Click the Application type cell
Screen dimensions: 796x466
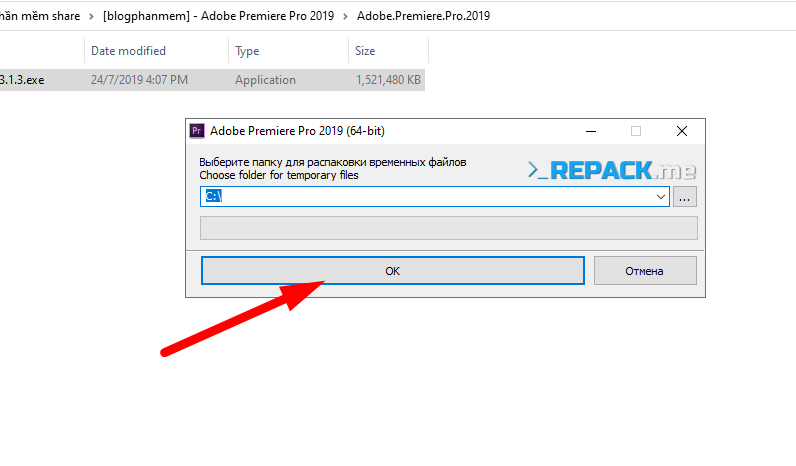[265, 80]
